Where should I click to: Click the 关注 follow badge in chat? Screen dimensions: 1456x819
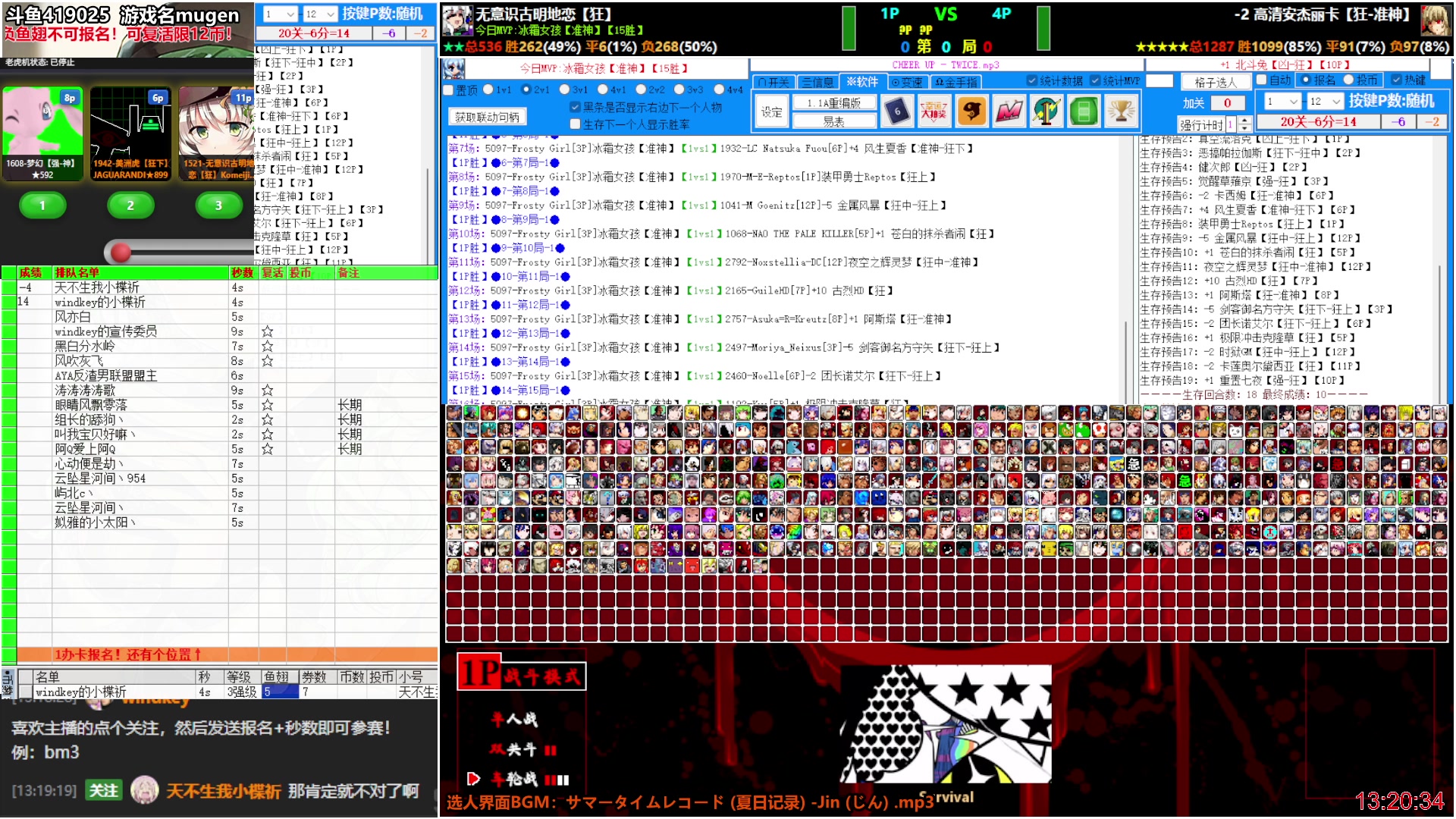tap(104, 791)
